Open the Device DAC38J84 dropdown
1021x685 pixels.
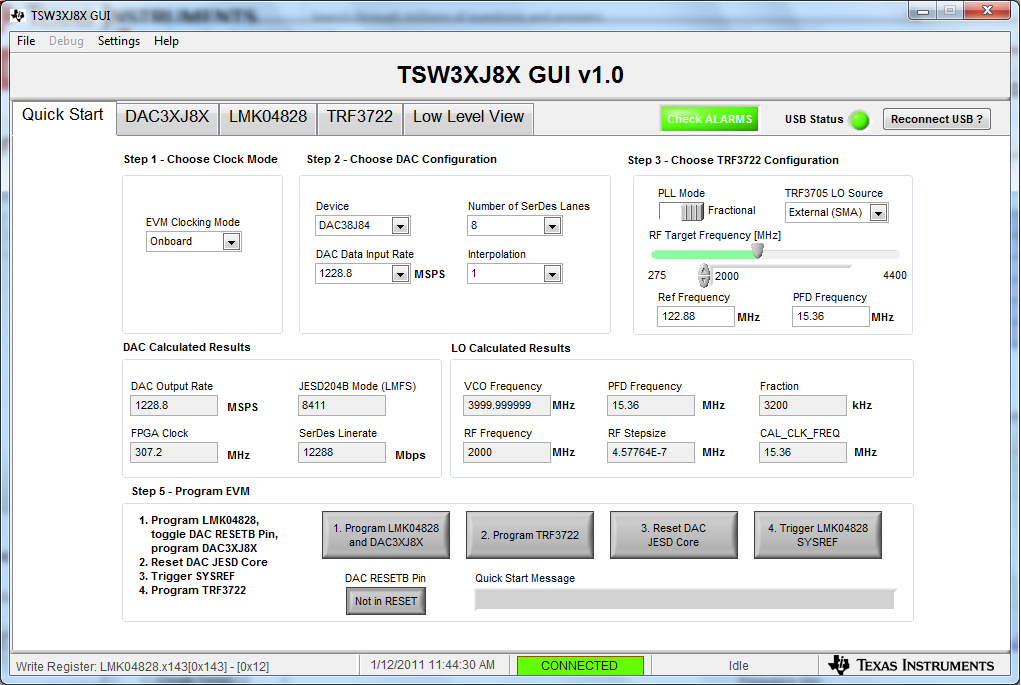point(400,225)
